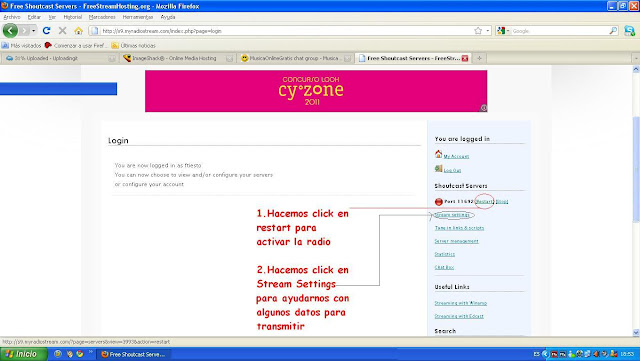Click the red server status icon
The width and height of the screenshot is (640, 361).
click(439, 201)
